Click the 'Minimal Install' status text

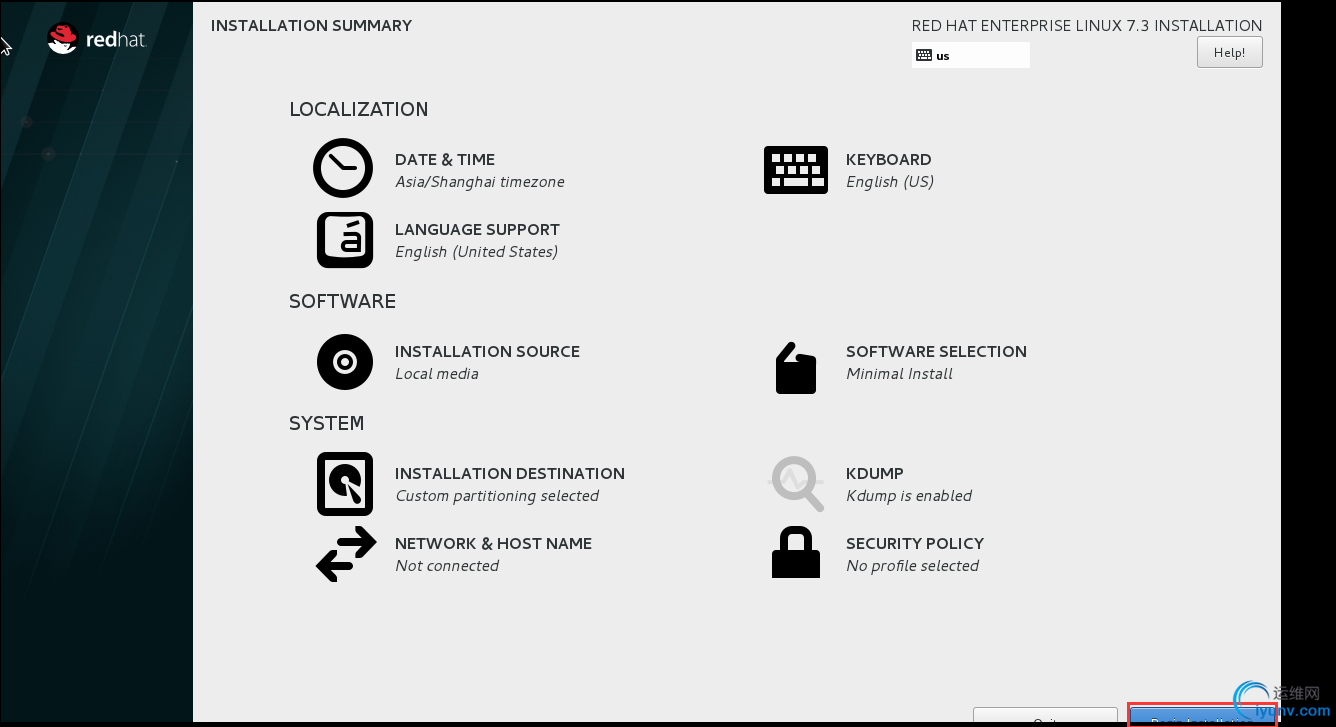pyautogui.click(x=899, y=374)
